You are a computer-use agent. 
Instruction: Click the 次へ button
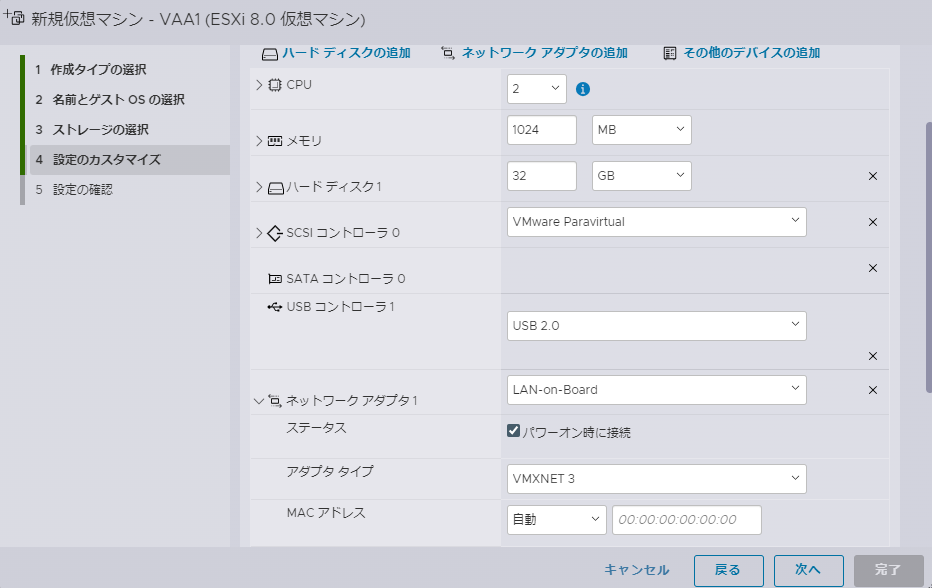[x=808, y=570]
